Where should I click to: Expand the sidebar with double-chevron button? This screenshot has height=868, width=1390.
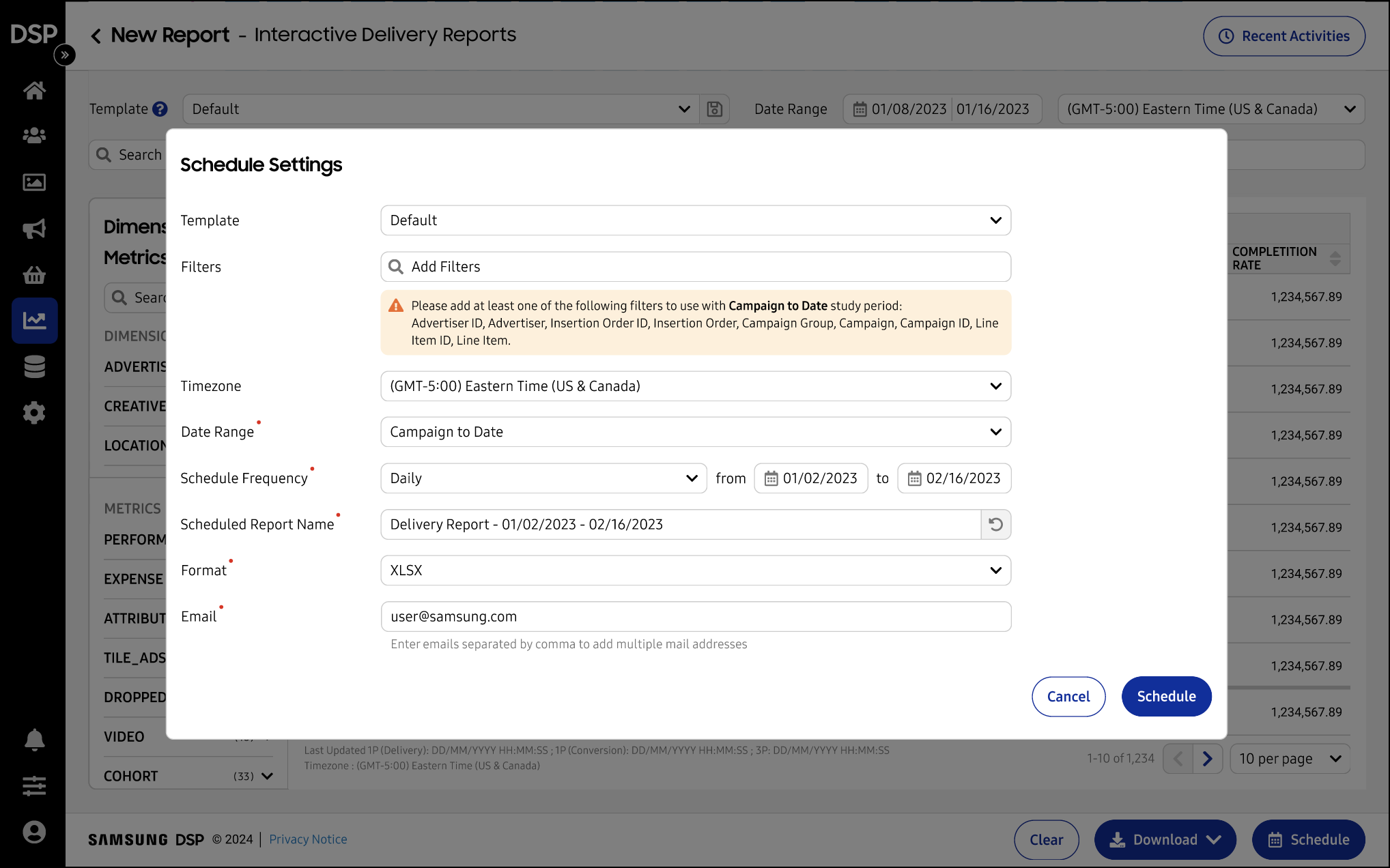65,55
